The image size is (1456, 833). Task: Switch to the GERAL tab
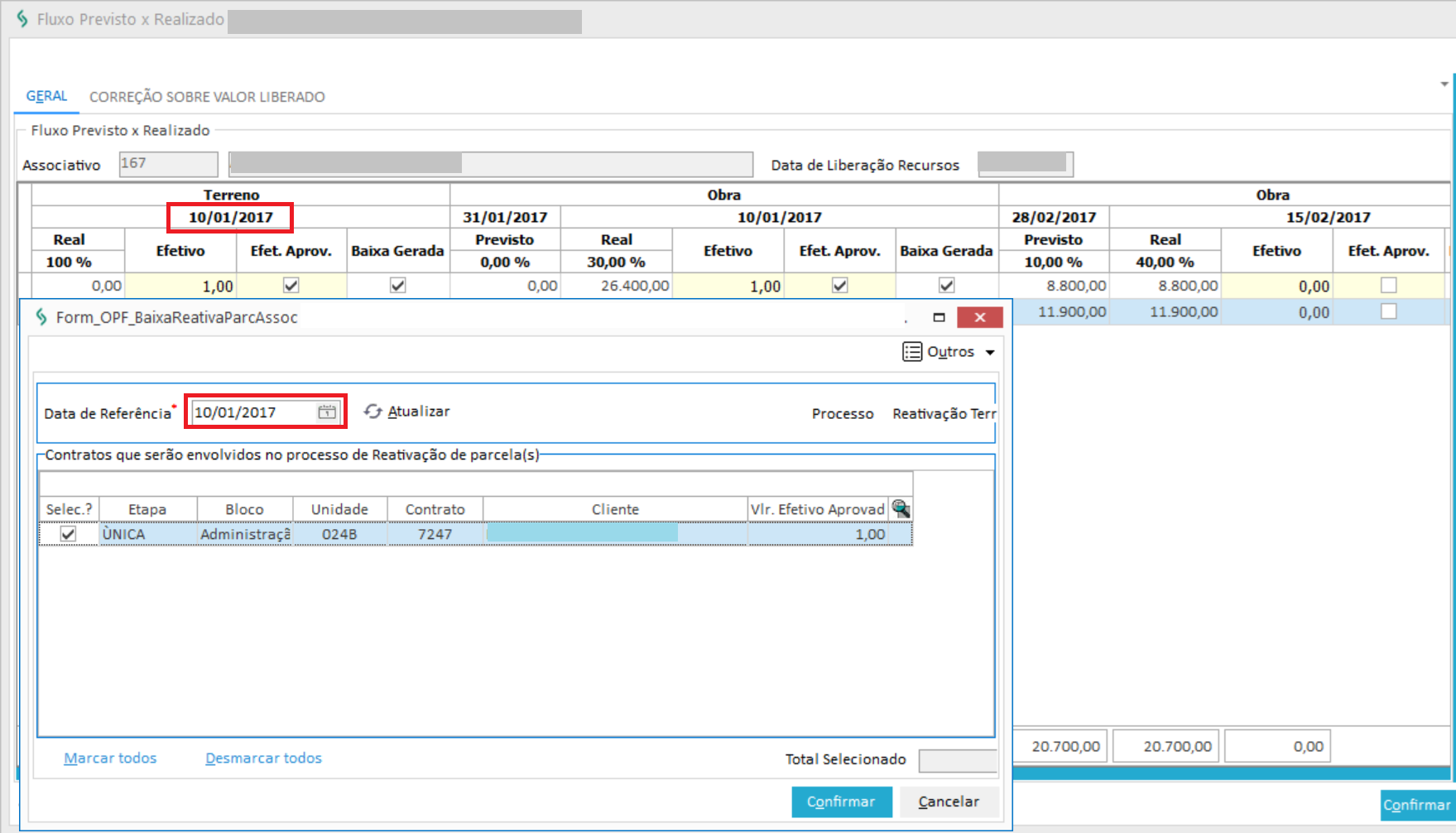(46, 96)
